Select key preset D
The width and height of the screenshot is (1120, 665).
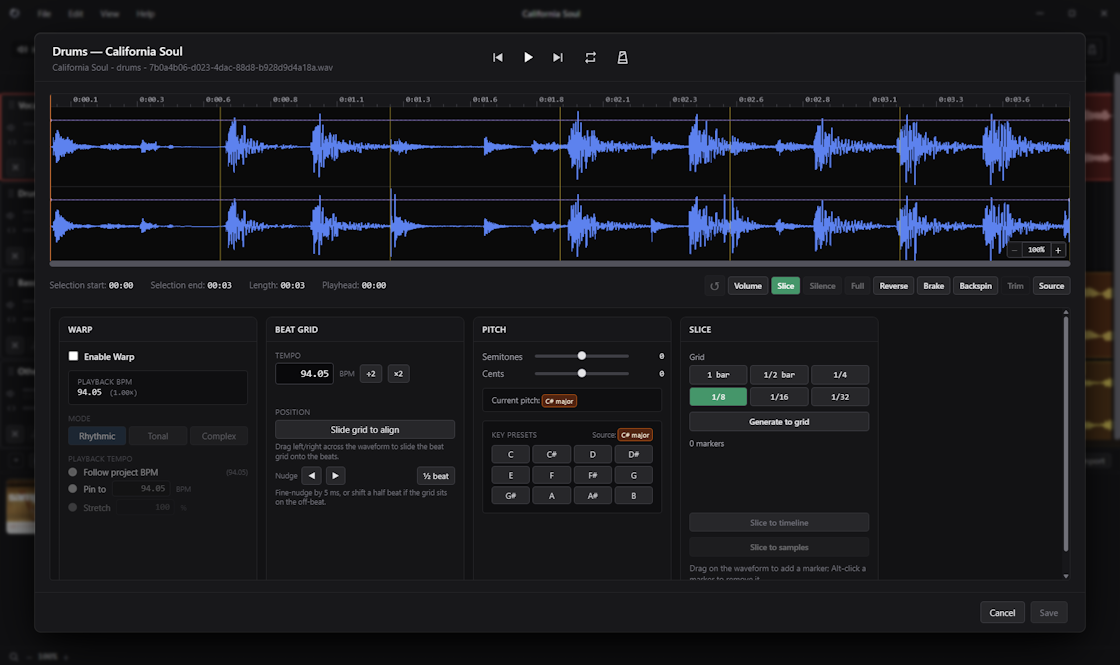[592, 454]
